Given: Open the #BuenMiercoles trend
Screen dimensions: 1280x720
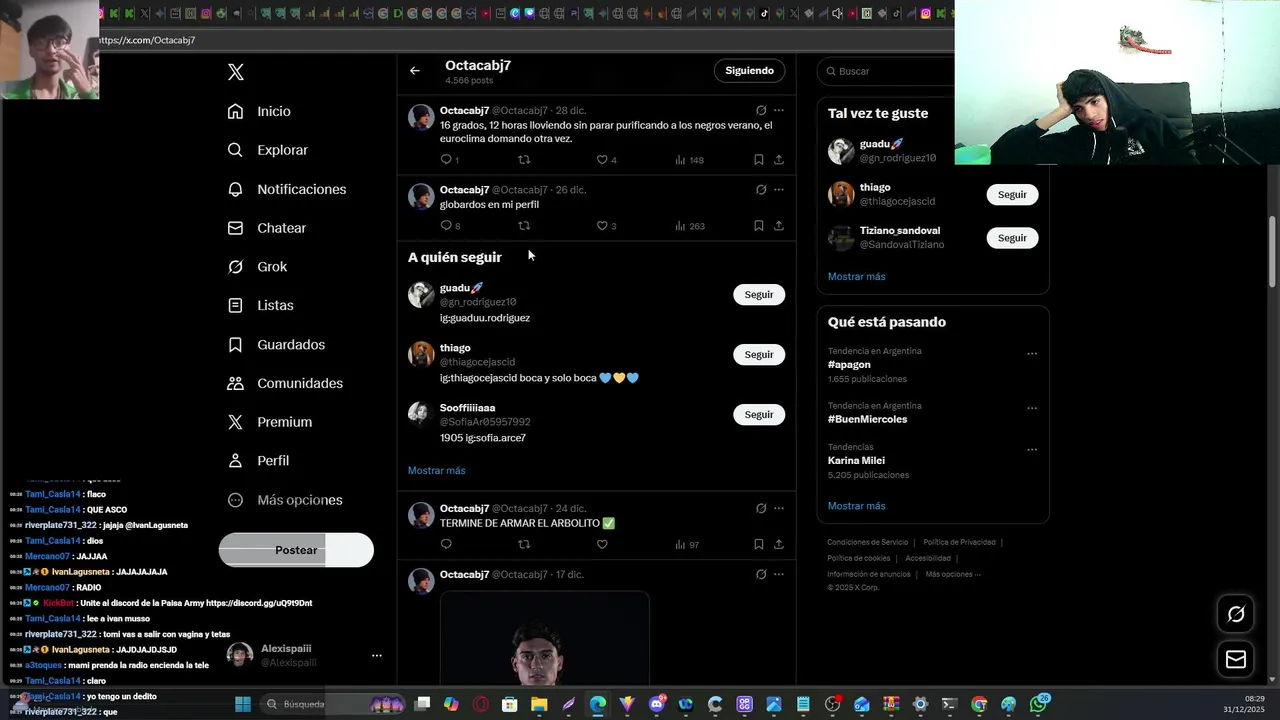Looking at the screenshot, I should click(x=867, y=420).
